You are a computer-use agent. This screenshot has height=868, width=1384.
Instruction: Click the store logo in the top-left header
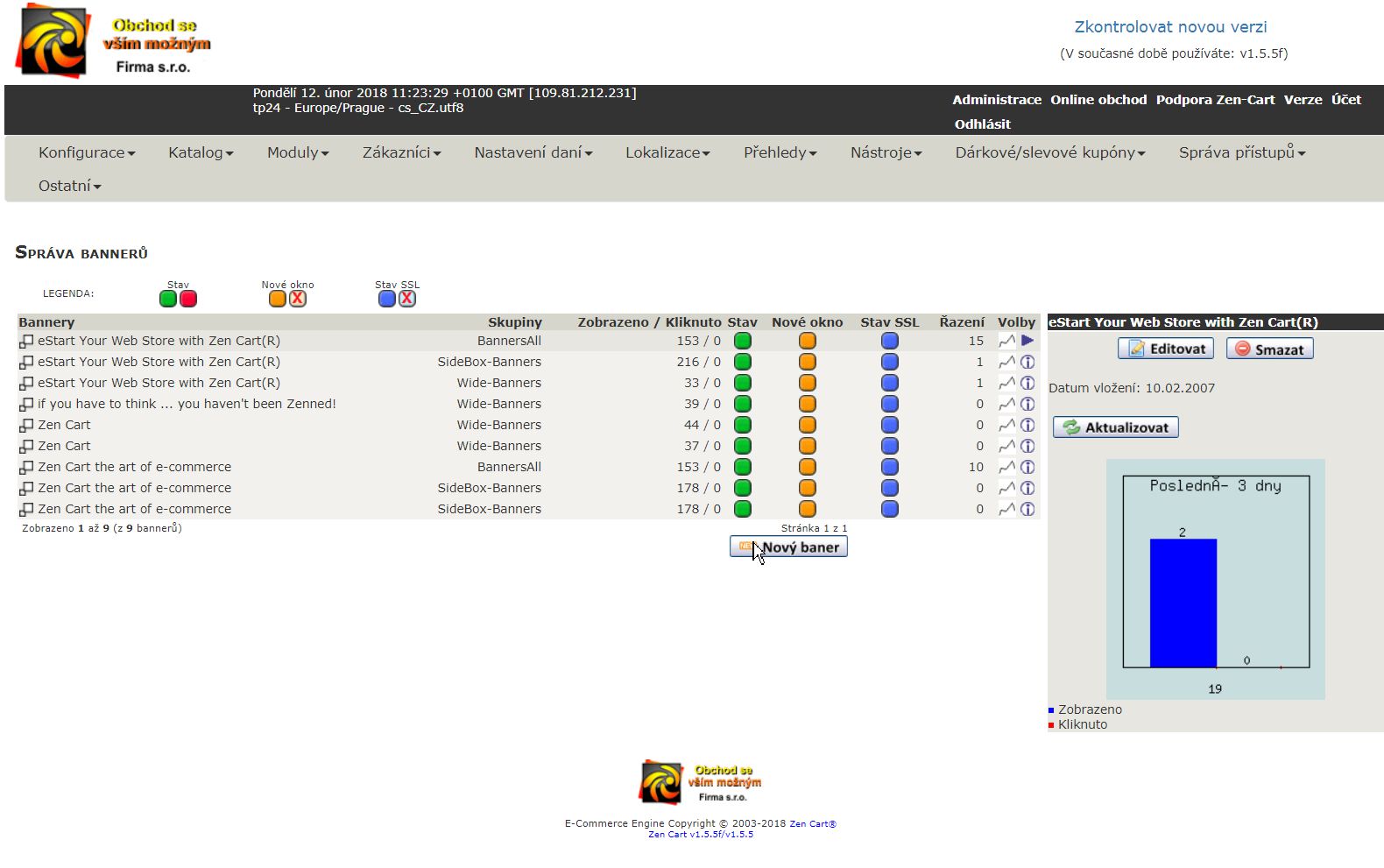coord(54,41)
